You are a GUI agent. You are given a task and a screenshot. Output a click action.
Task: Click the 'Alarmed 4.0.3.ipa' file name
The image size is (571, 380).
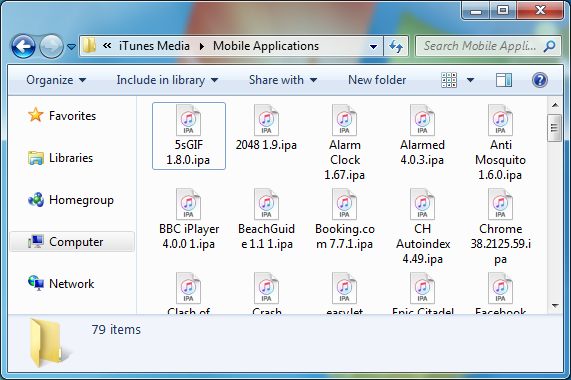click(x=422, y=152)
